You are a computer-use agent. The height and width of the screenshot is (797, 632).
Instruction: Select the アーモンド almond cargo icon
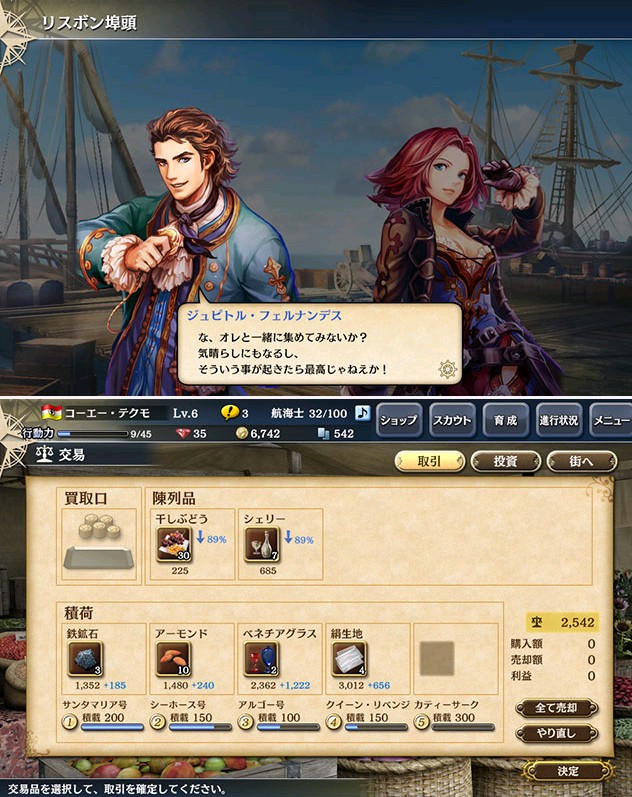173,659
